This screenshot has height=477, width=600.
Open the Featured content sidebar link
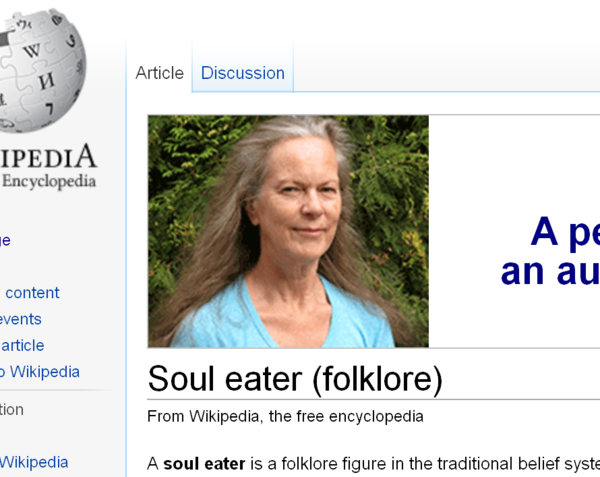click(x=30, y=293)
